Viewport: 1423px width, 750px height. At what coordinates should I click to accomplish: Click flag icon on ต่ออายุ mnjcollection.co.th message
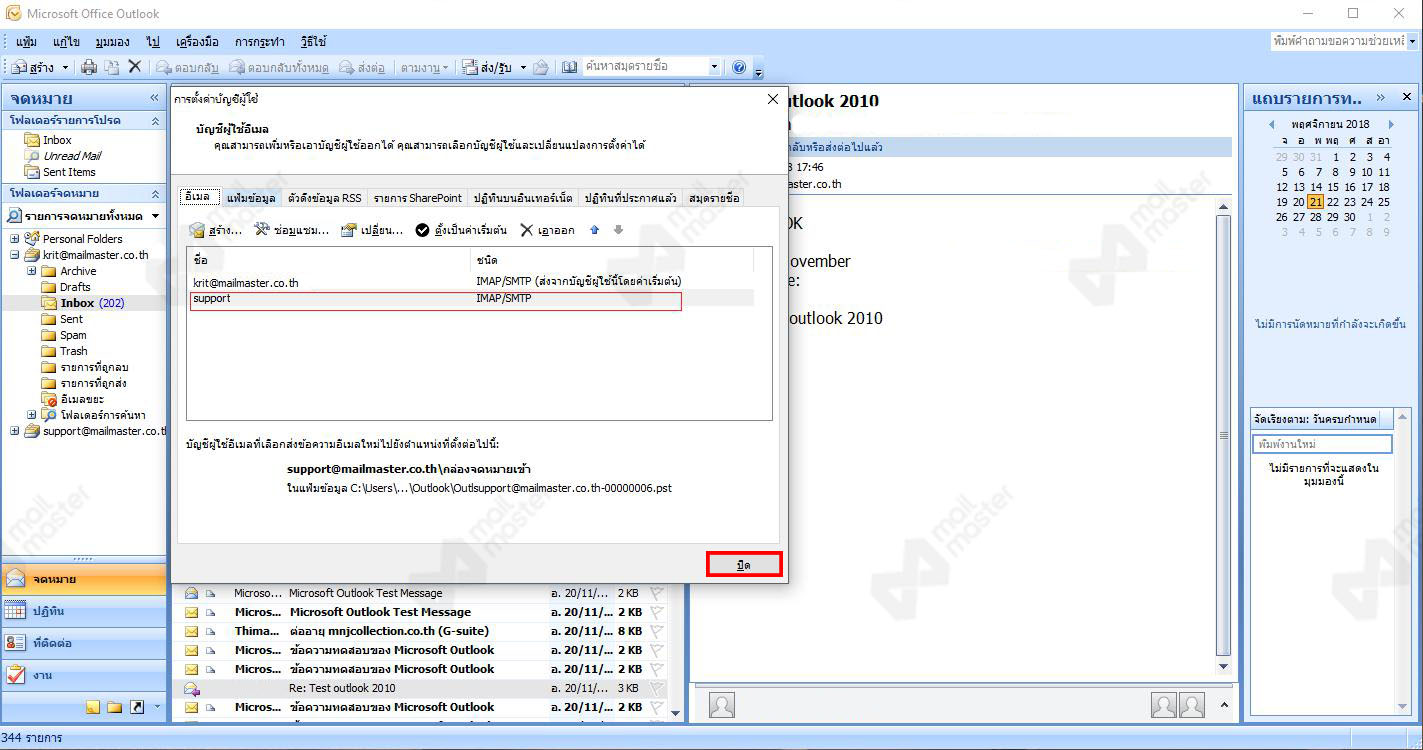point(657,631)
